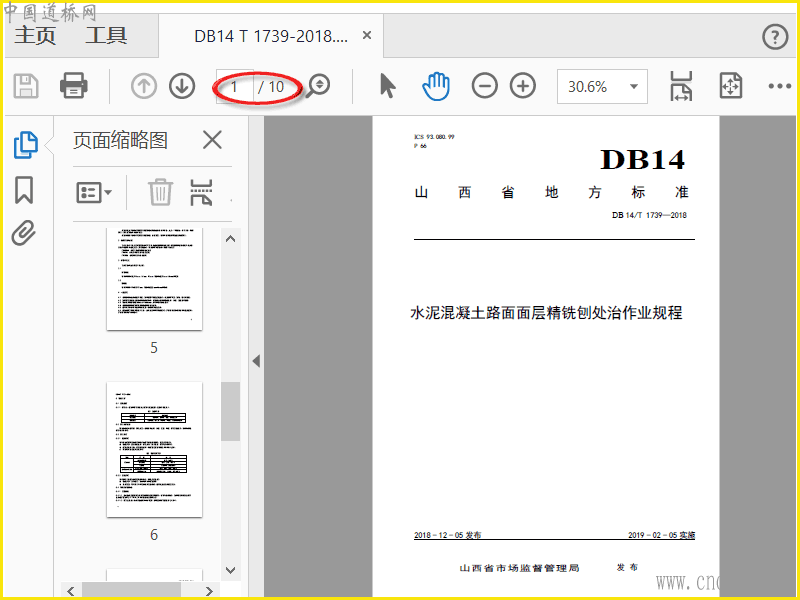The width and height of the screenshot is (800, 600).
Task: Click thumbnail scrollbar down arrow
Action: pos(231,570)
